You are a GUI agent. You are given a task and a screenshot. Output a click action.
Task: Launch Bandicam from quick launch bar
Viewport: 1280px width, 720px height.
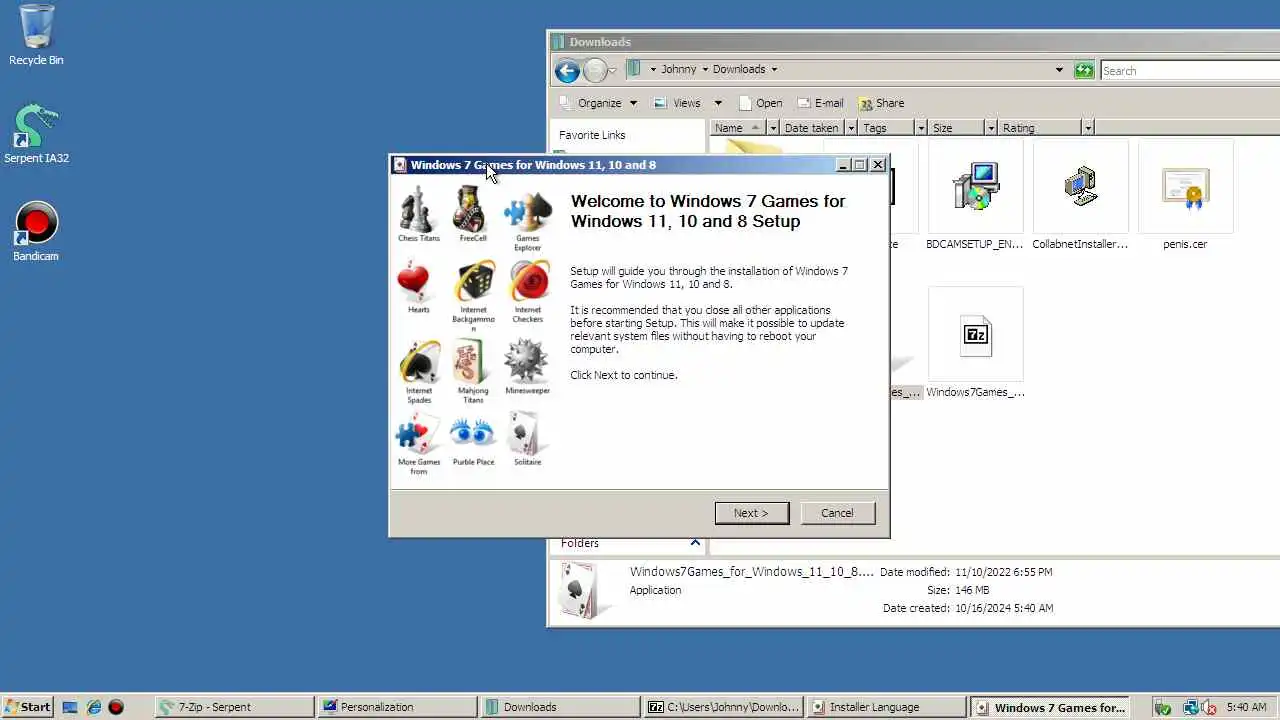[116, 707]
